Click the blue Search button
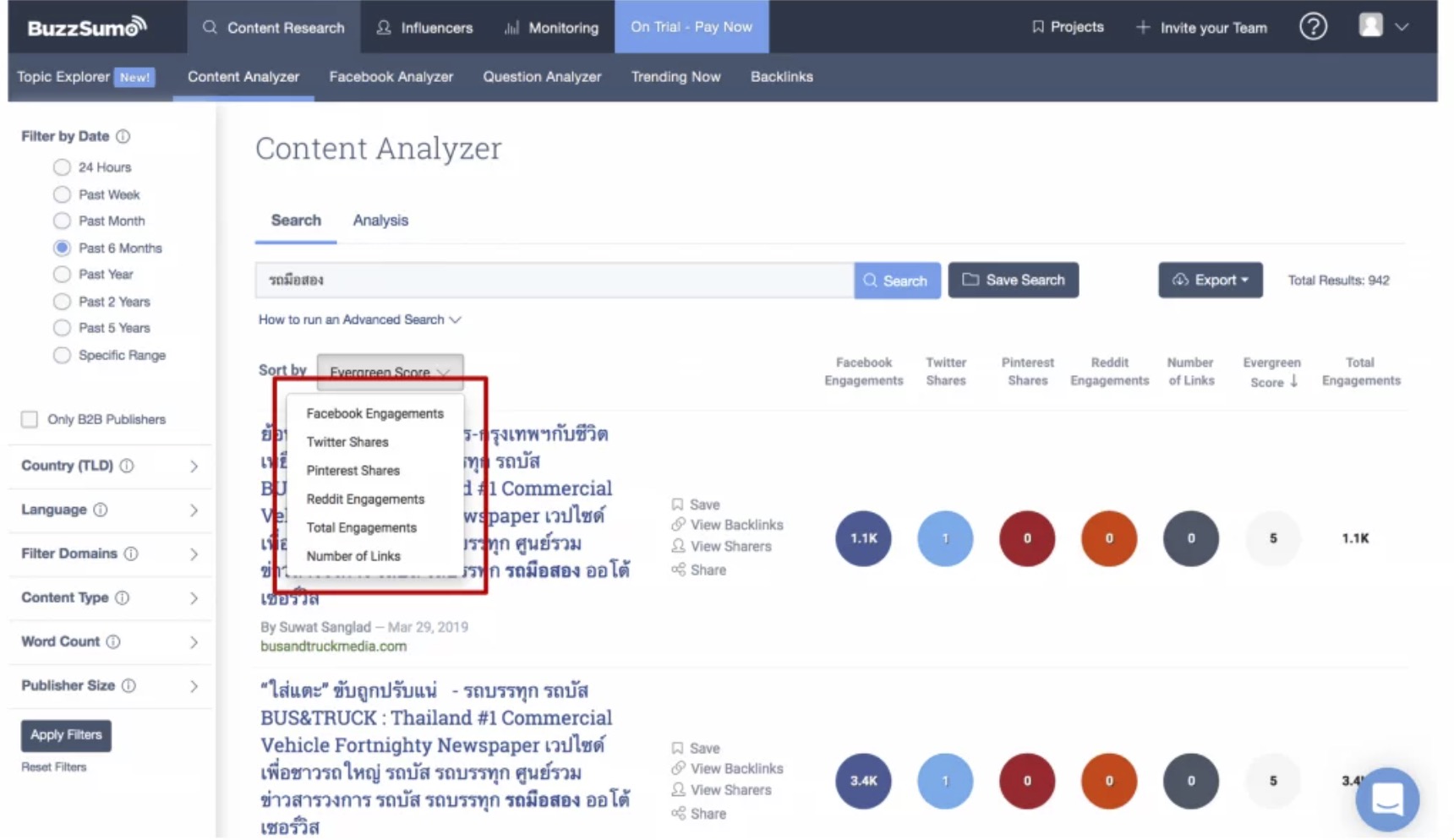This screenshot has height=840, width=1454. (897, 280)
